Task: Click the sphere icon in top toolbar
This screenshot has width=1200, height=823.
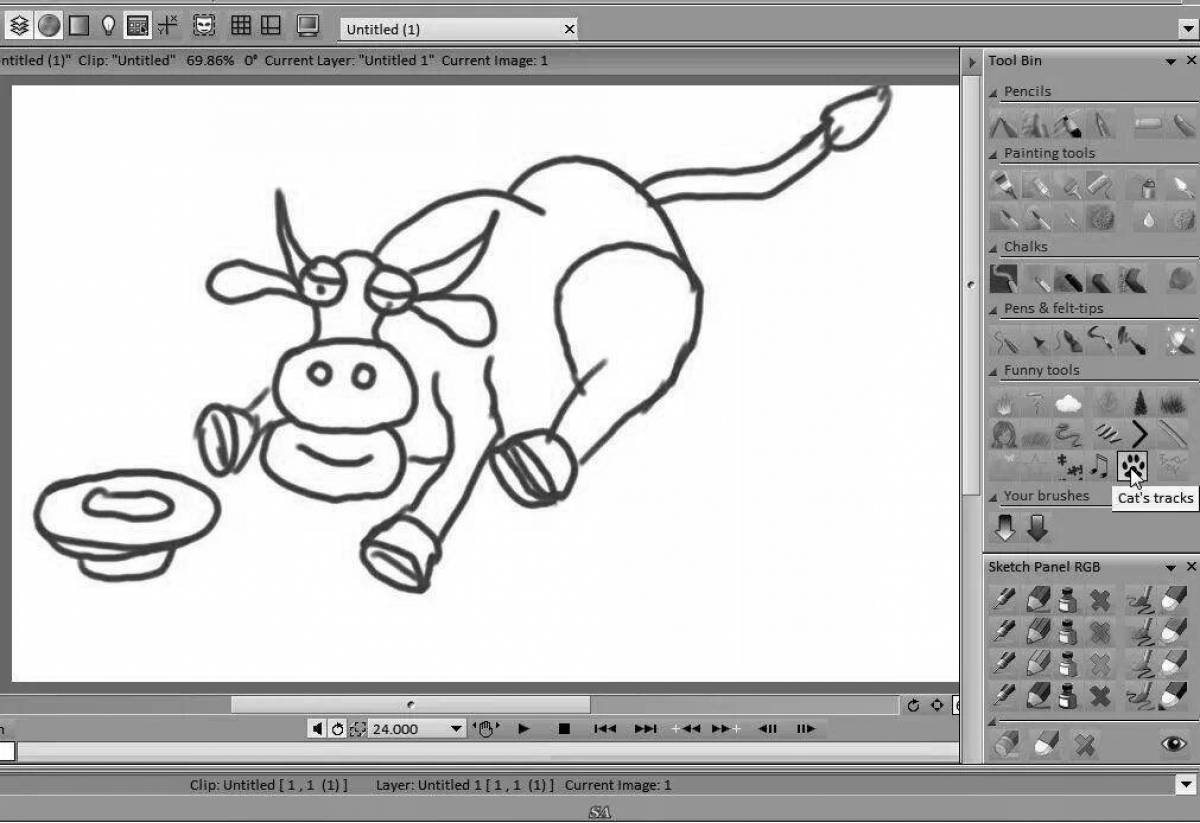Action: tap(48, 25)
